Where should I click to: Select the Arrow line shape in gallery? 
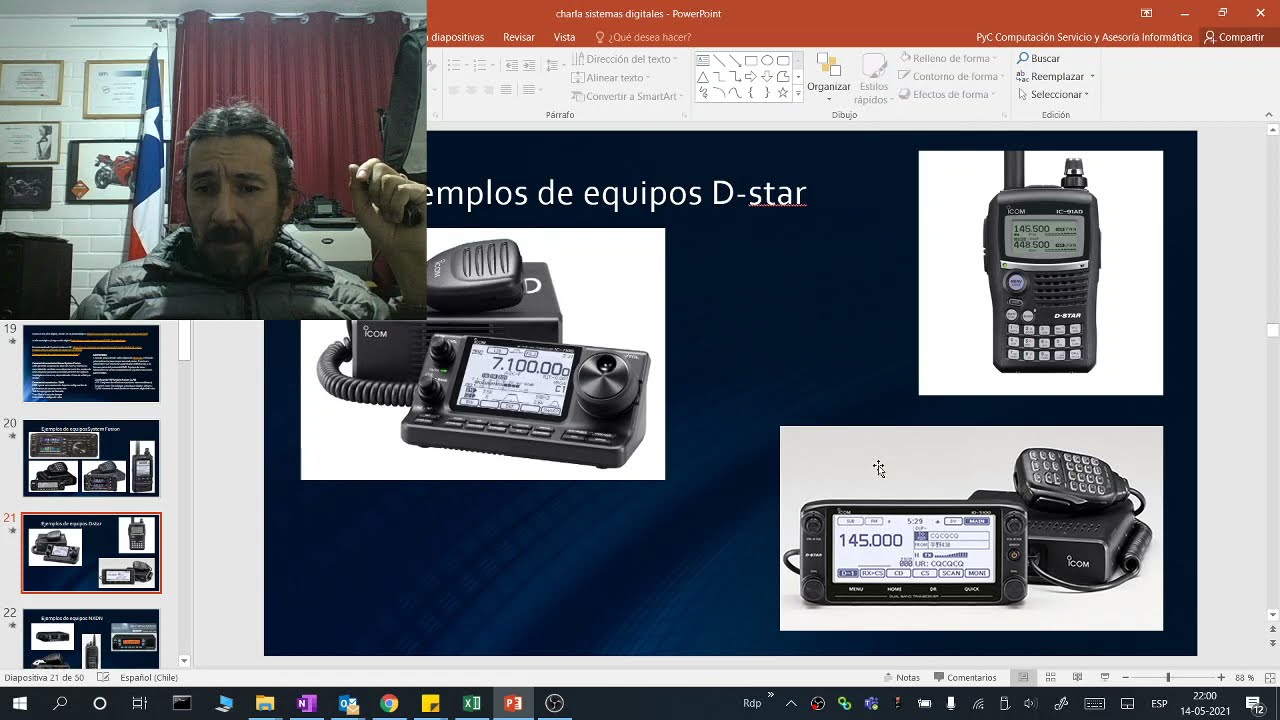(x=735, y=60)
